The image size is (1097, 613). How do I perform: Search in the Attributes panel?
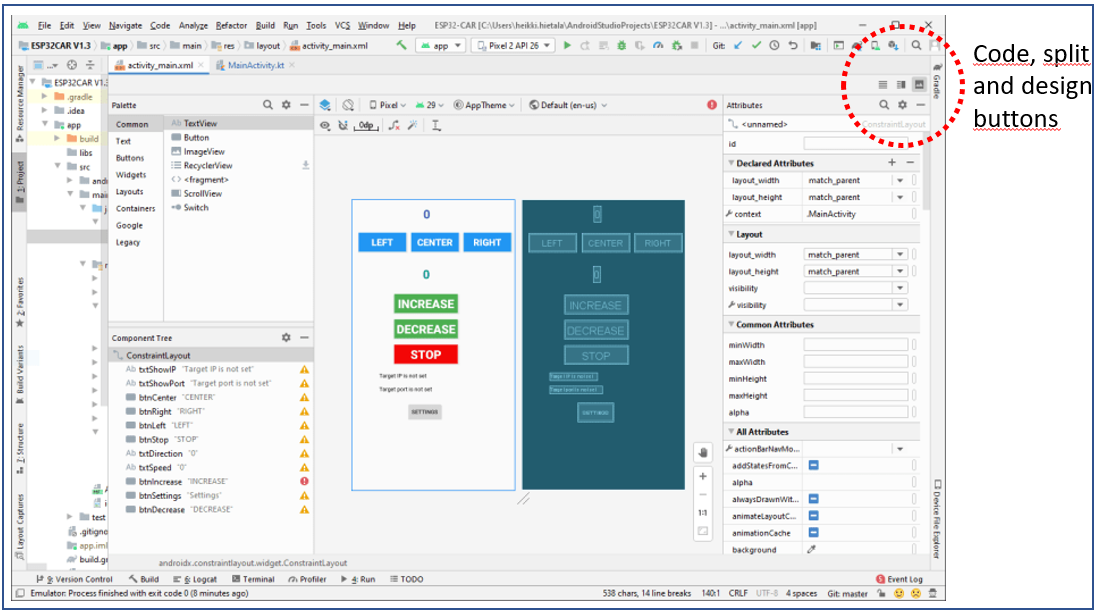tap(884, 105)
